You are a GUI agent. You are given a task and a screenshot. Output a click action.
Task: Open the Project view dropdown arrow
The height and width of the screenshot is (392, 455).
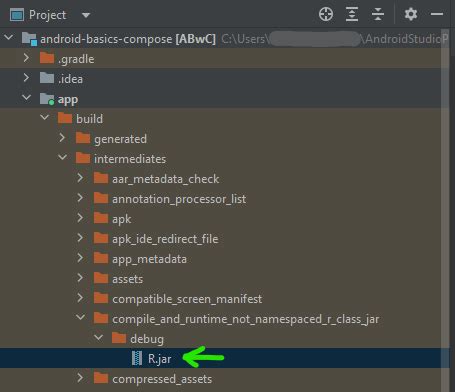tap(86, 15)
